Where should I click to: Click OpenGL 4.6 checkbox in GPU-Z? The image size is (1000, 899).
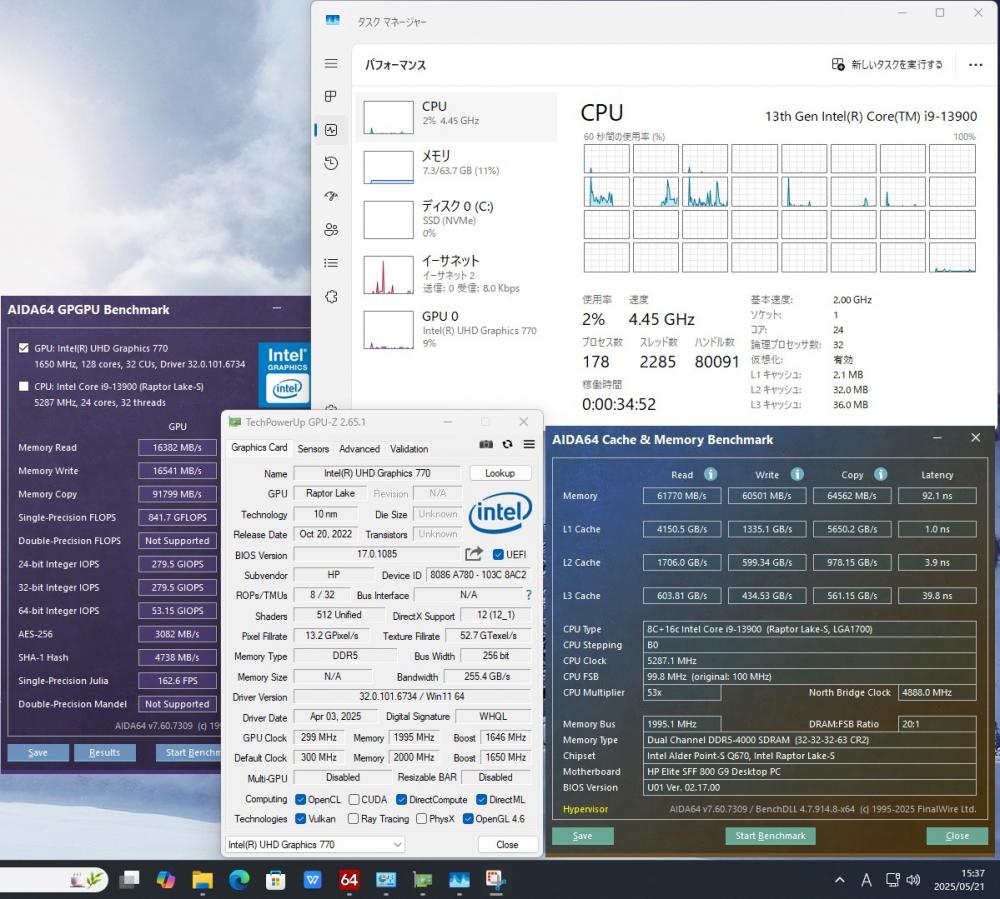(467, 819)
